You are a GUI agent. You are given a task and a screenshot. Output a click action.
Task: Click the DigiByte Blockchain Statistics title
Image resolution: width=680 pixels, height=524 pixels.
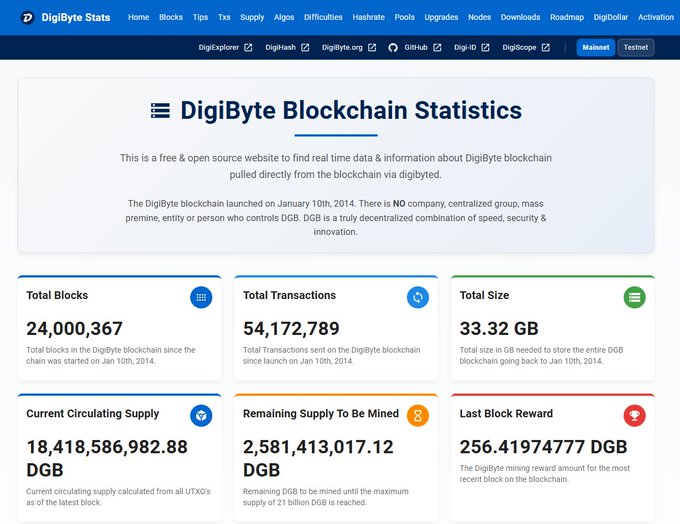[x=351, y=110]
